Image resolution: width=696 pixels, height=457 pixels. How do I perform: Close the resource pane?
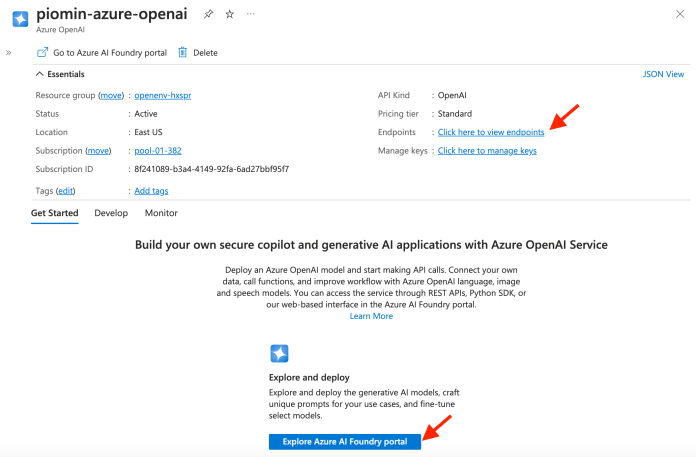(x=680, y=14)
